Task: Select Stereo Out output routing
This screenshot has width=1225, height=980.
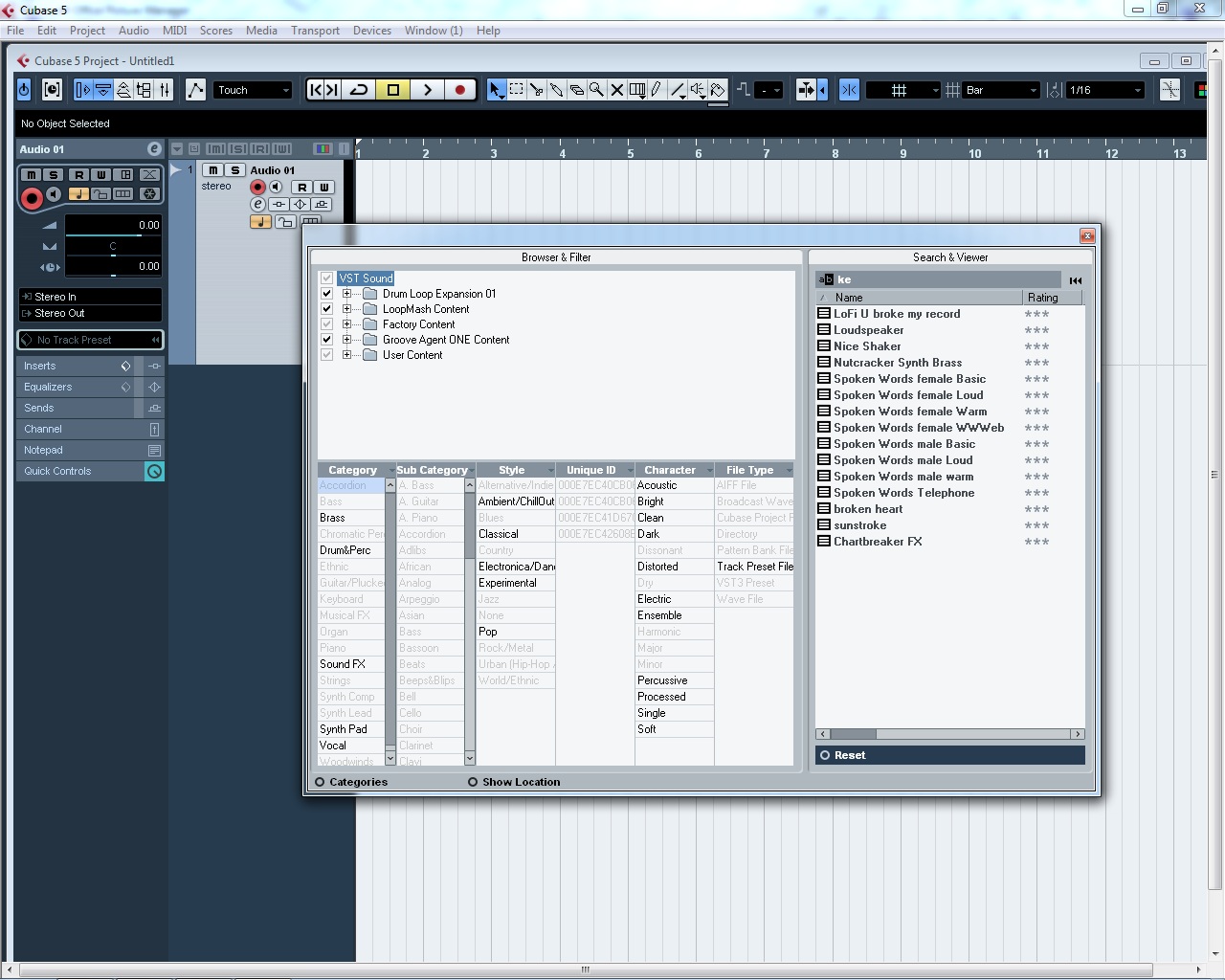Action: coord(90,313)
